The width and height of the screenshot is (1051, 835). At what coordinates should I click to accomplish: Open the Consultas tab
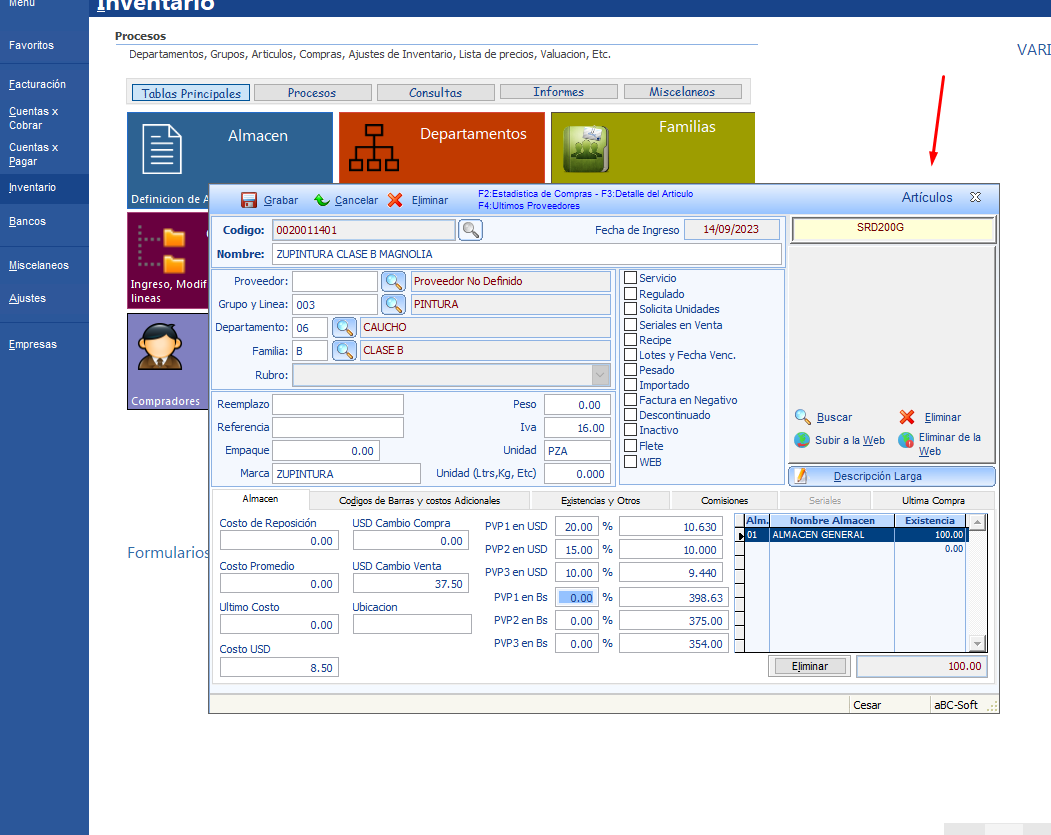point(435,92)
